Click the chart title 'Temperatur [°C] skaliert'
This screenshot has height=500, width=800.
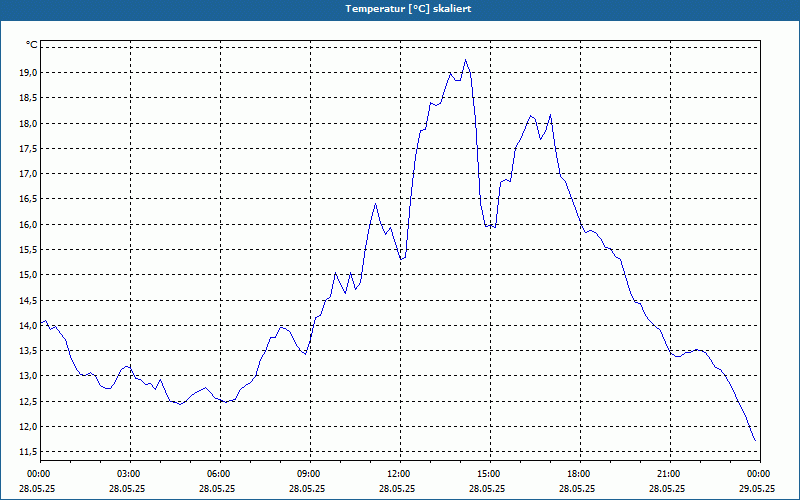click(x=408, y=9)
